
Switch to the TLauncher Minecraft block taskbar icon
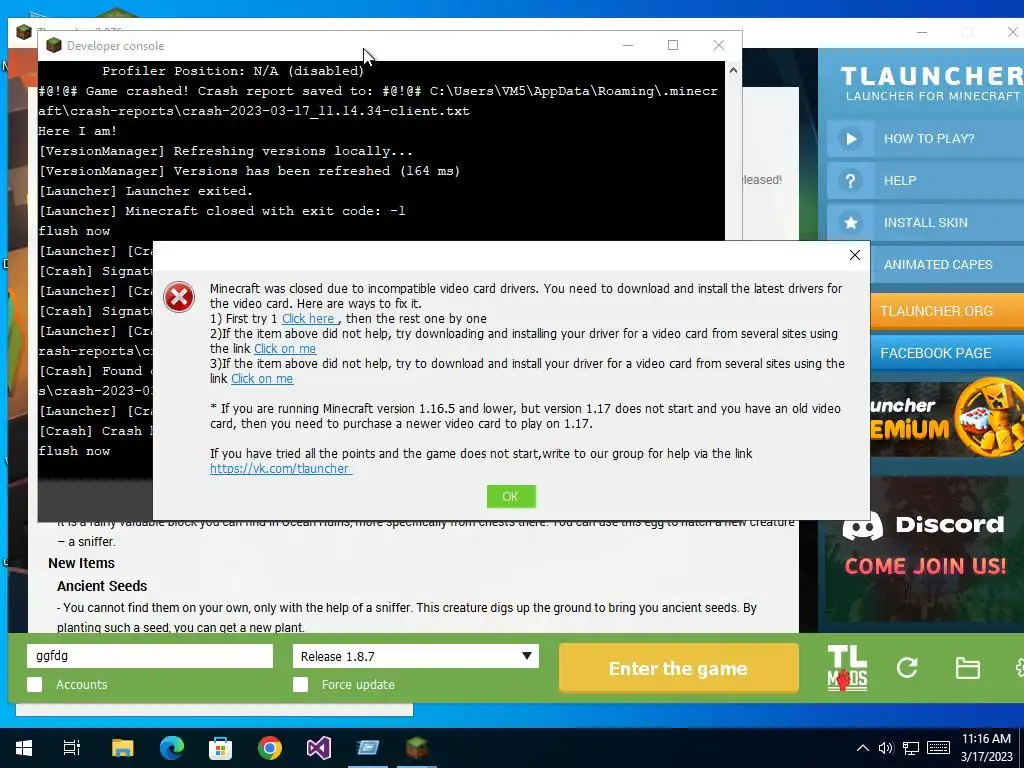pyautogui.click(x=417, y=748)
